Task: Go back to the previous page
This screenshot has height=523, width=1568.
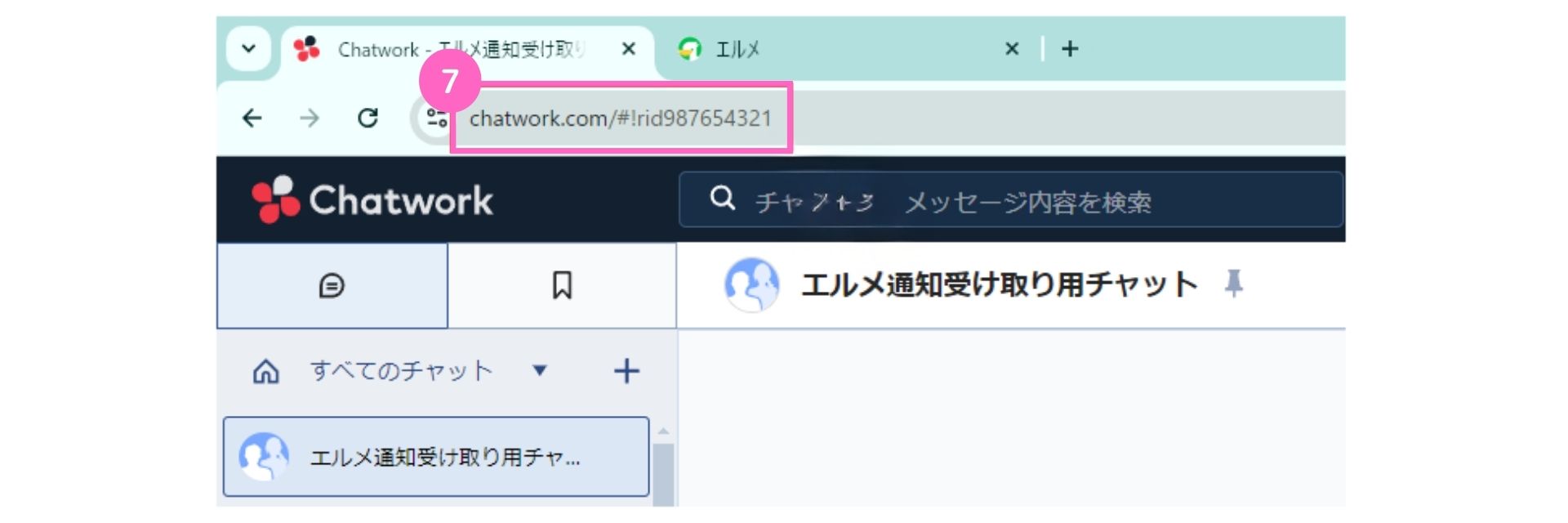Action: pos(252,118)
